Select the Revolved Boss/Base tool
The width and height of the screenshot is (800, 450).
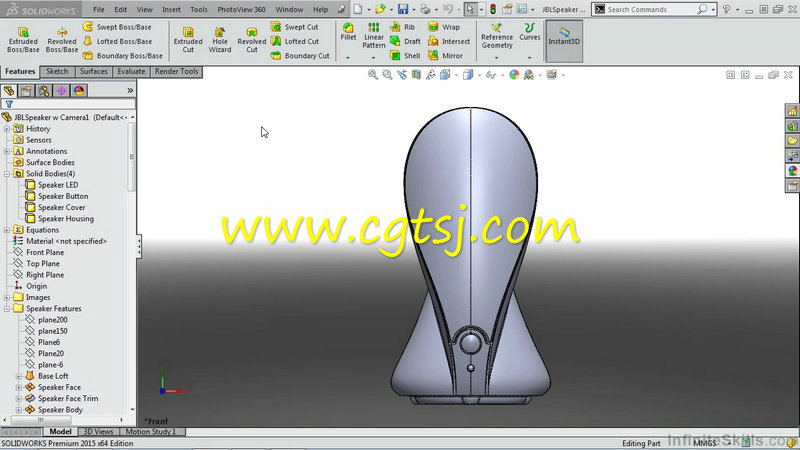point(62,40)
